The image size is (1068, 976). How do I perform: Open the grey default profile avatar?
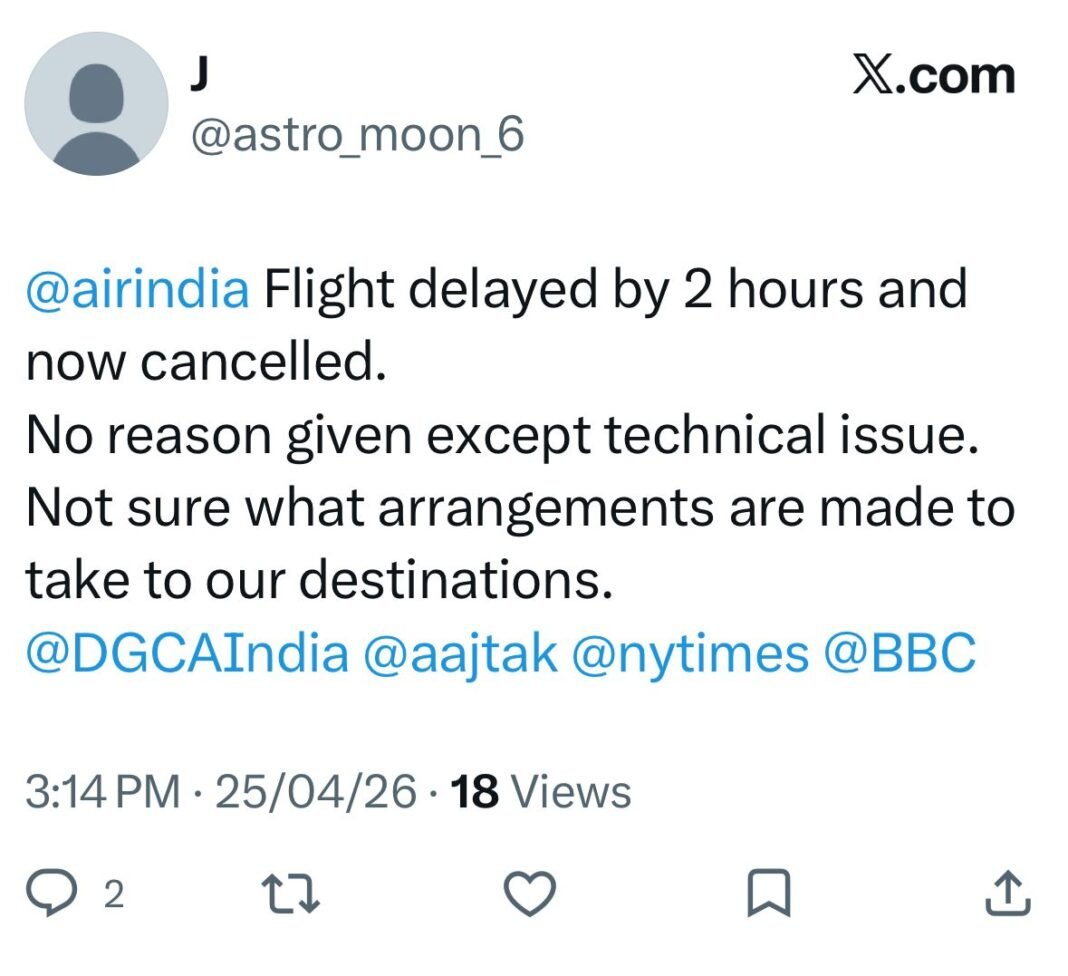96,104
